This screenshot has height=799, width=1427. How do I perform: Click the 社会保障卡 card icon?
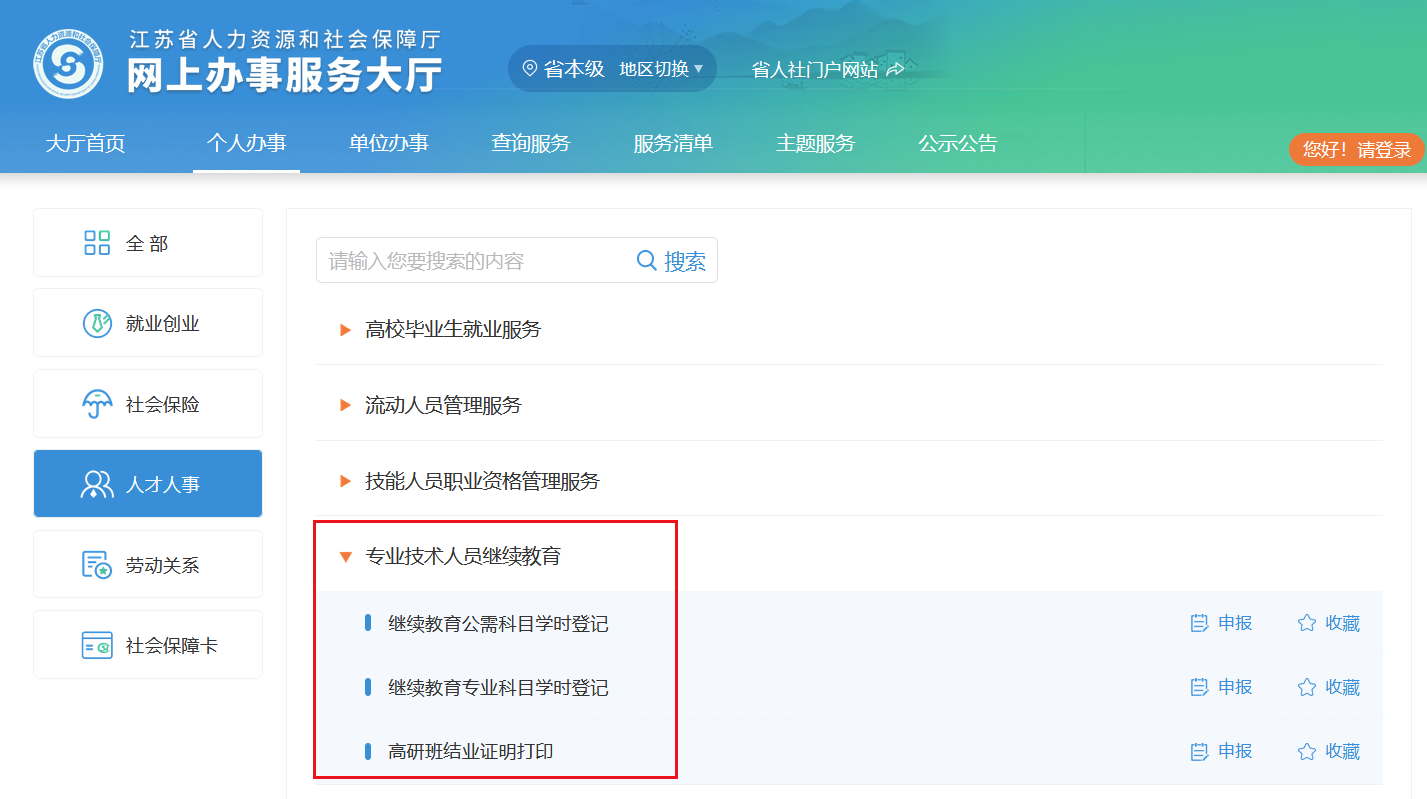point(96,644)
